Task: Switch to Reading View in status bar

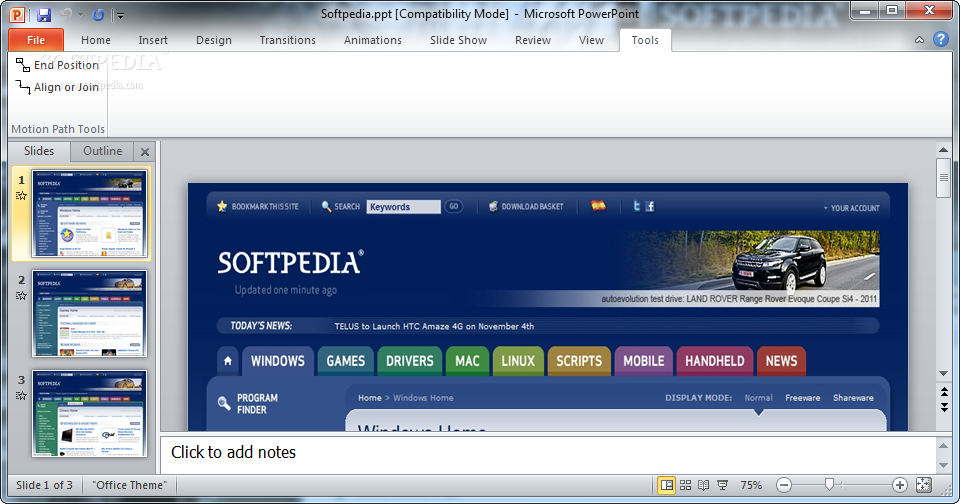Action: (704, 485)
